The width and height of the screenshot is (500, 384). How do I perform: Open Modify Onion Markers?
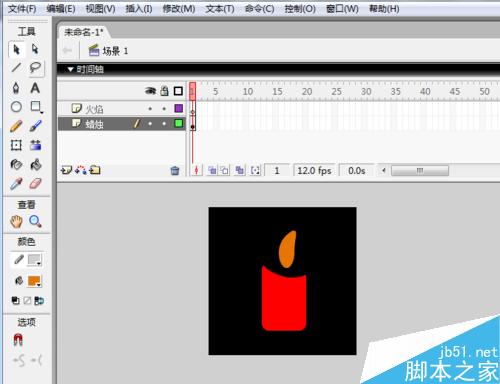[x=255, y=170]
